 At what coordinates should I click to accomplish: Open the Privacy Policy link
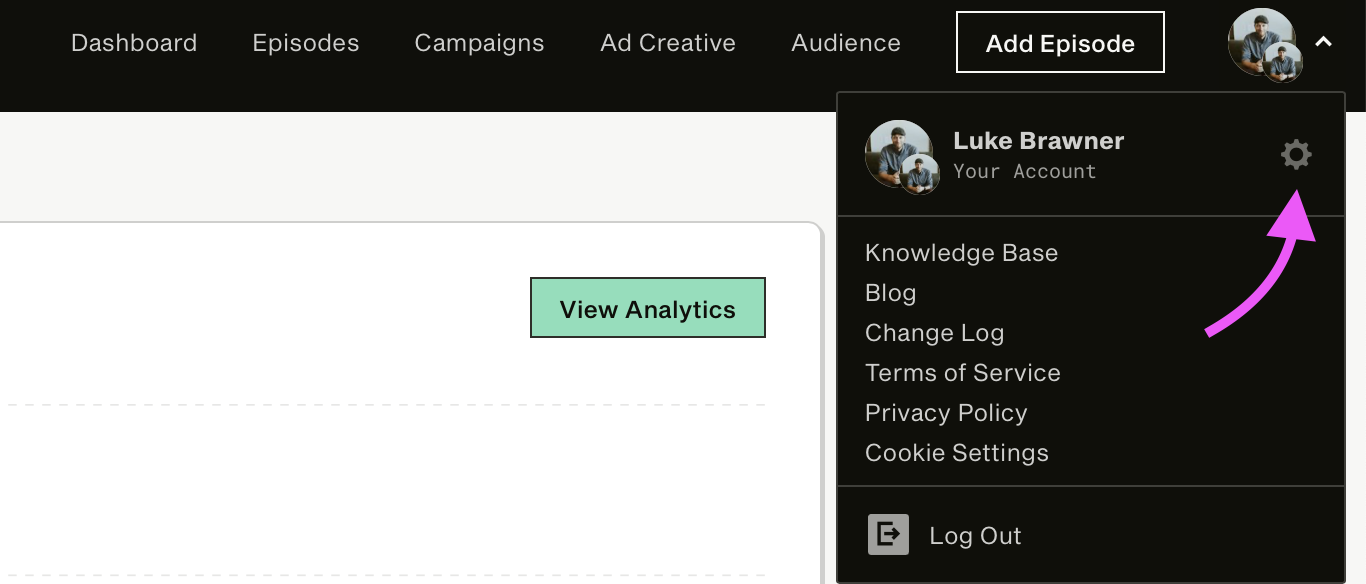(946, 413)
